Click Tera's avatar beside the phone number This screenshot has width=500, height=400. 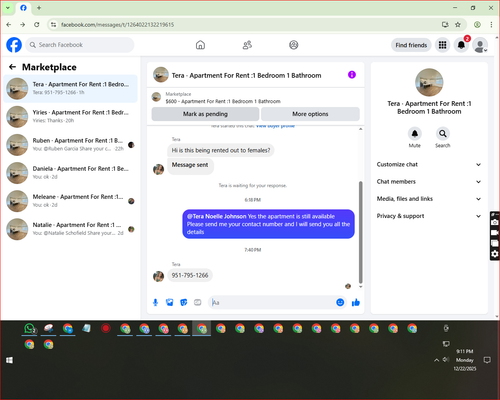158,276
